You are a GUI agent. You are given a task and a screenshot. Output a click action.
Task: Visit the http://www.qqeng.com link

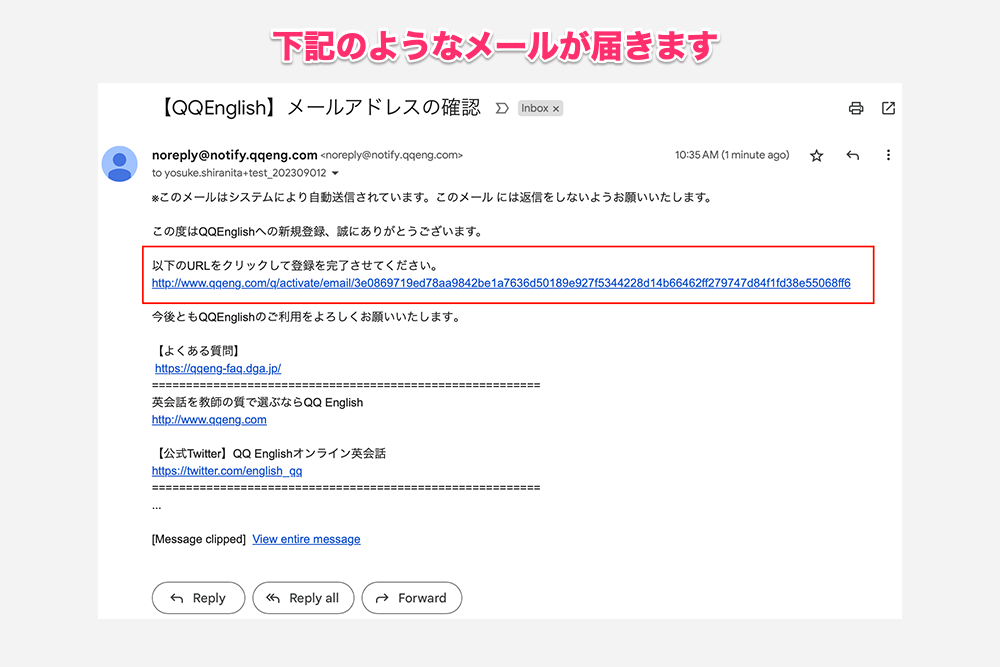pos(209,420)
